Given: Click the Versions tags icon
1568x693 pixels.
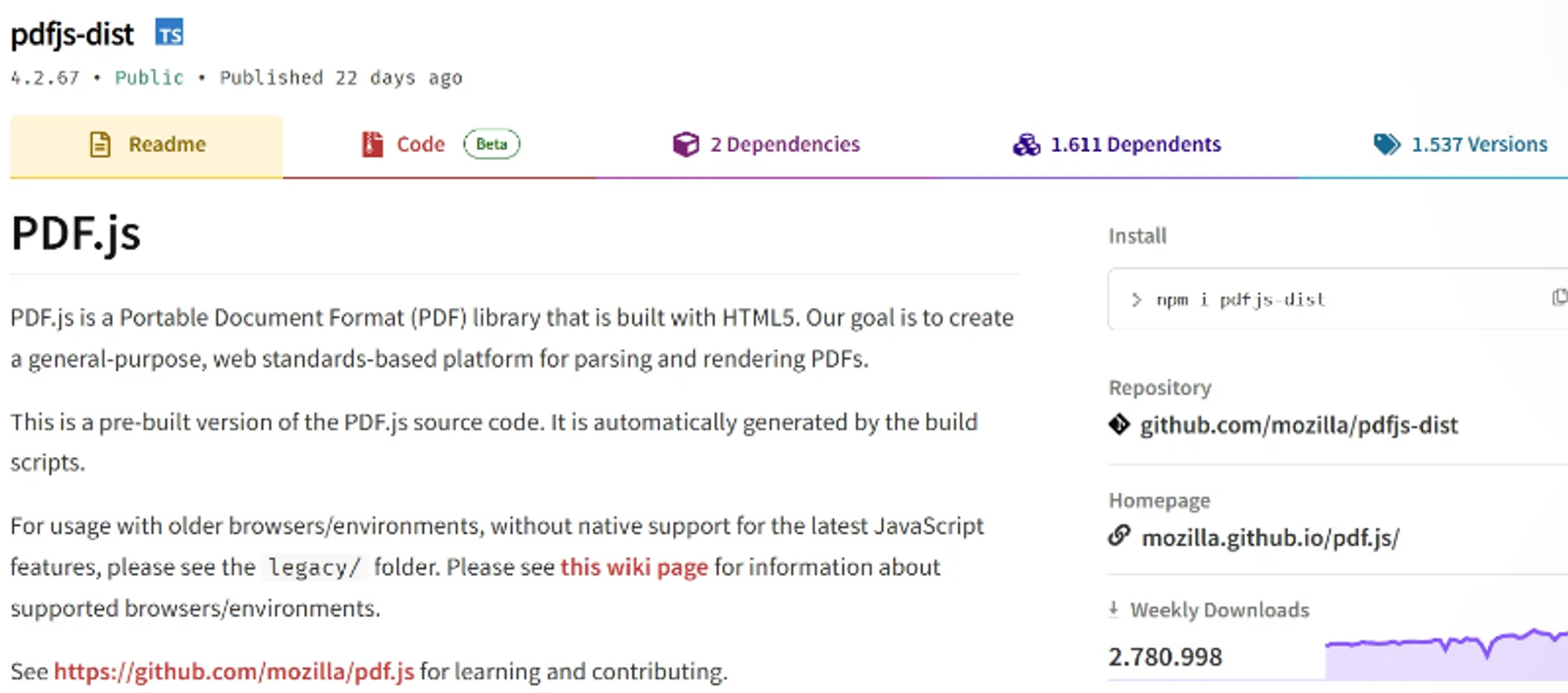Looking at the screenshot, I should [x=1387, y=144].
